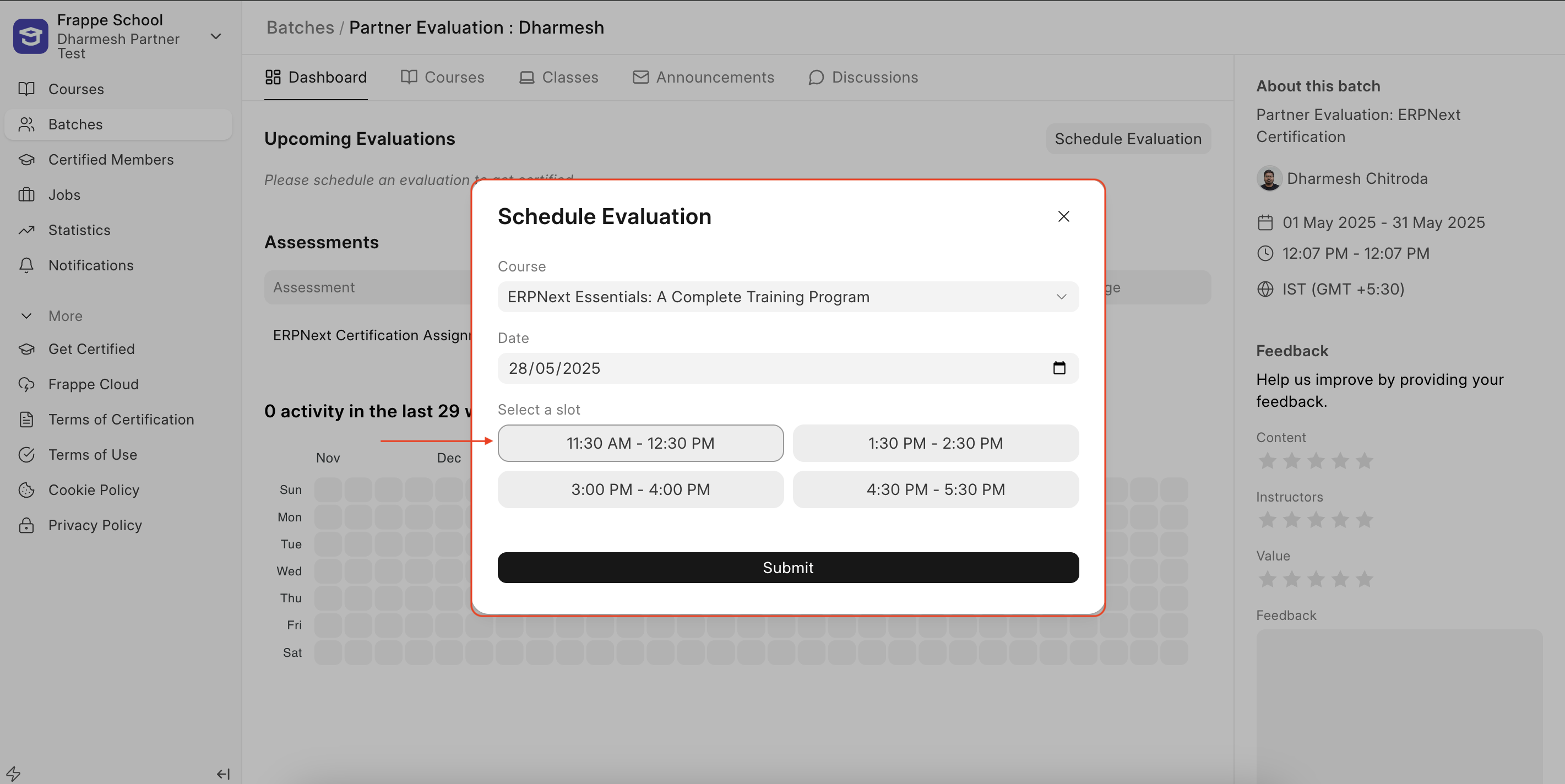
Task: Open Jobs from the sidebar
Action: (118, 195)
